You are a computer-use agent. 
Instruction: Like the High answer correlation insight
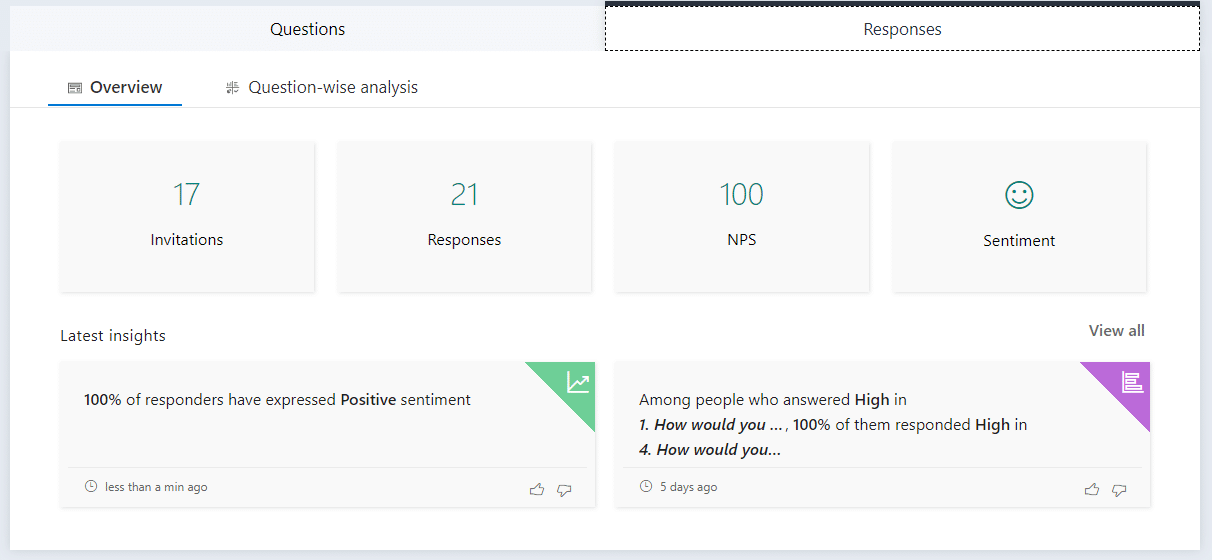[x=1092, y=489]
